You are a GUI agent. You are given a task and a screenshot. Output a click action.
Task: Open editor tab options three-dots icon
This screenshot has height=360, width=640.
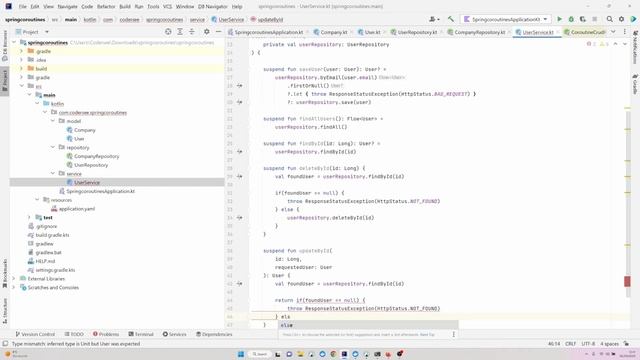click(624, 31)
